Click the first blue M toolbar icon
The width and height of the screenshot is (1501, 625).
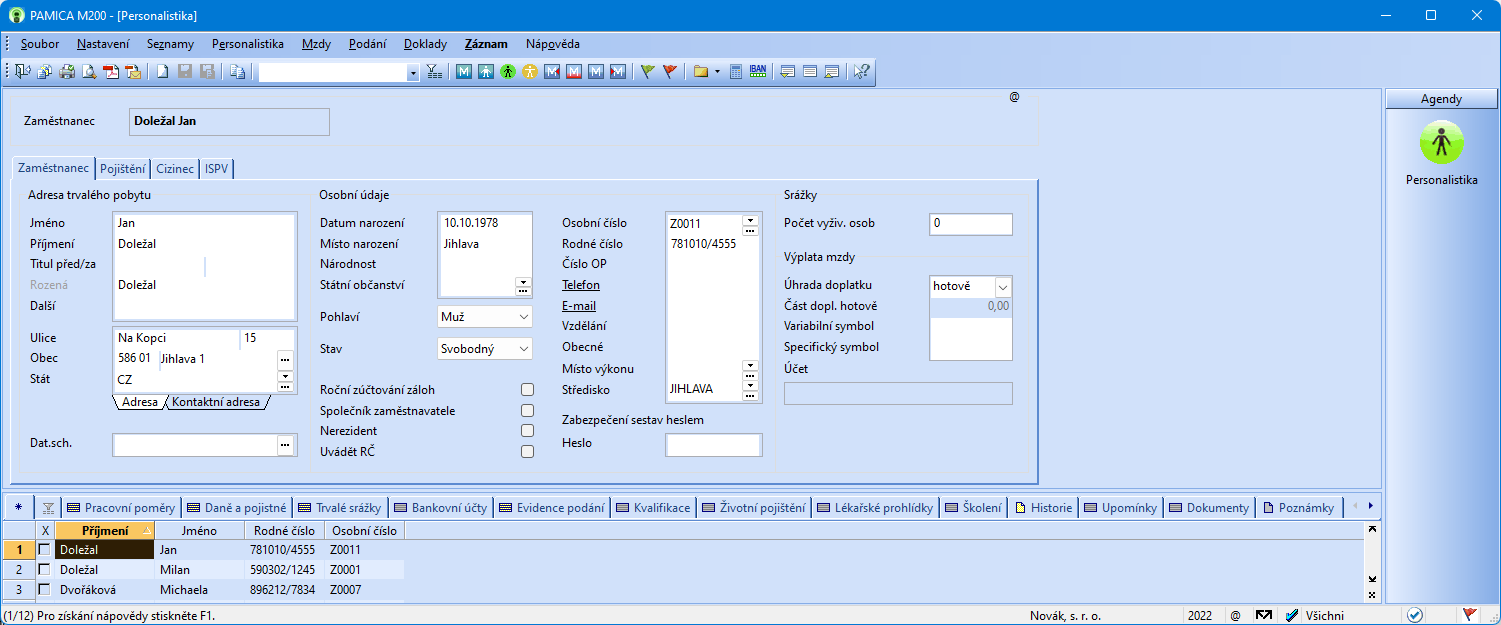pos(464,72)
